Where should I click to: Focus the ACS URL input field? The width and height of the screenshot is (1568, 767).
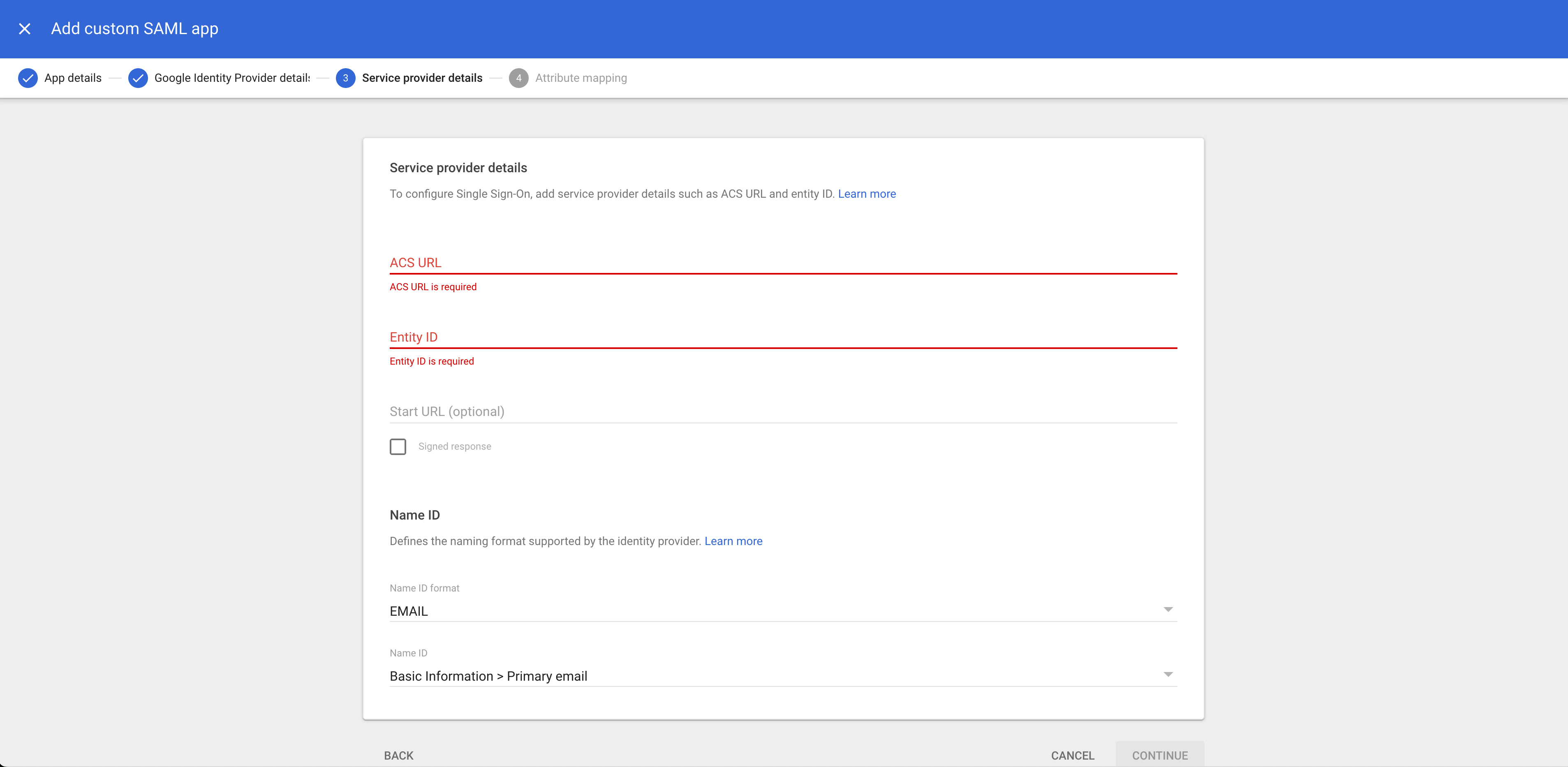pyautogui.click(x=783, y=262)
